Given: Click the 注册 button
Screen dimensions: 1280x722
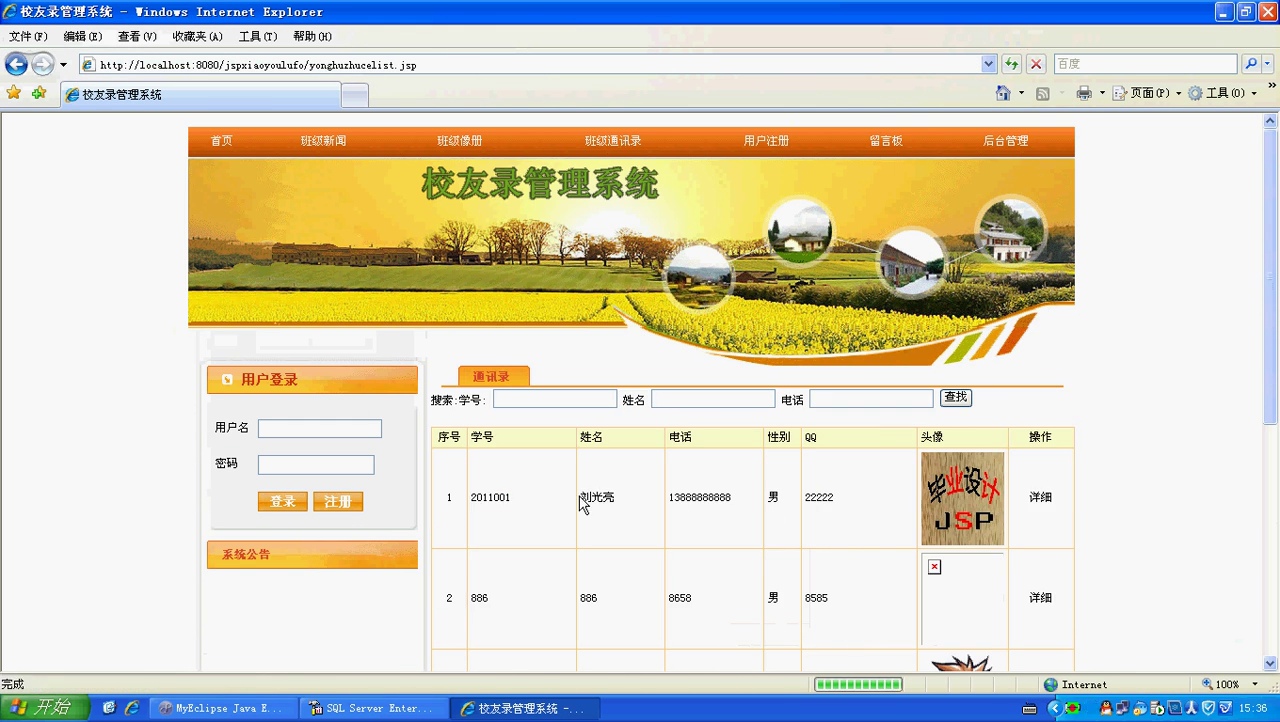Looking at the screenshot, I should tap(338, 501).
